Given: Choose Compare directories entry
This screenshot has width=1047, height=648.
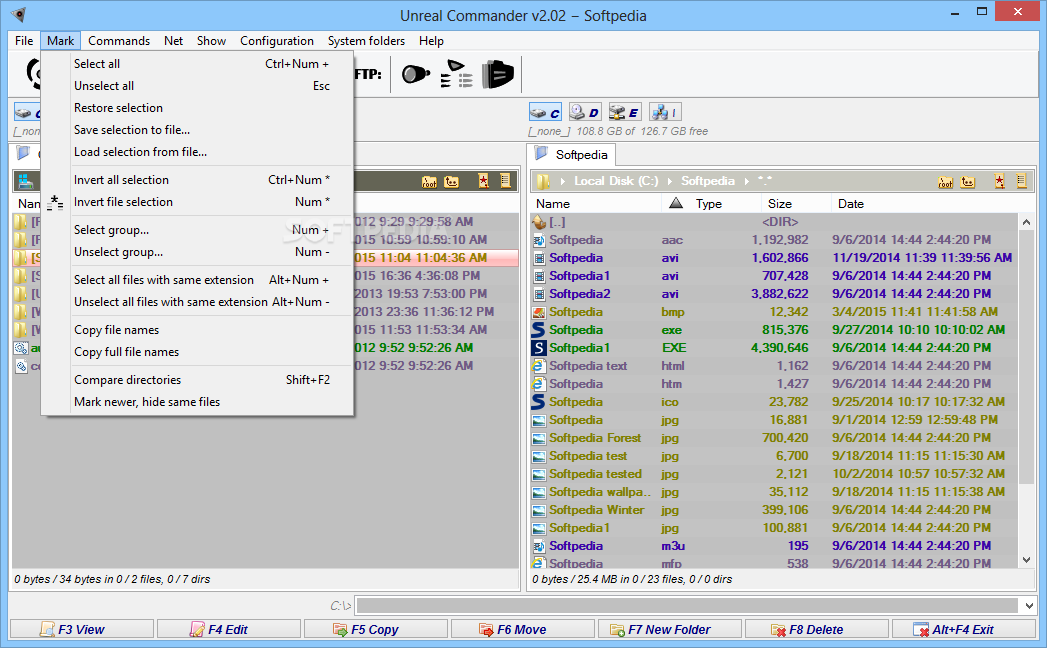Looking at the screenshot, I should pyautogui.click(x=198, y=380).
